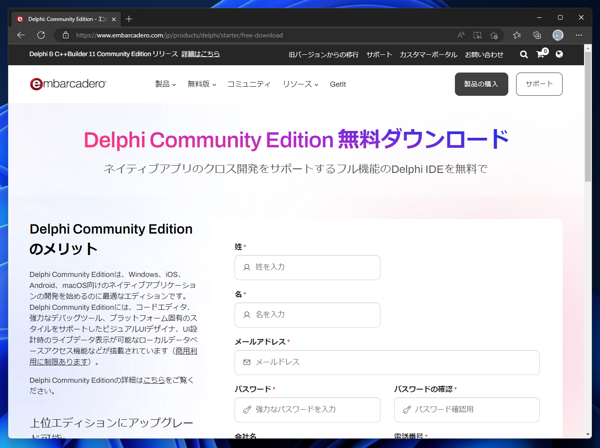Click the browser address bar URL
The image size is (600, 448).
(x=179, y=35)
